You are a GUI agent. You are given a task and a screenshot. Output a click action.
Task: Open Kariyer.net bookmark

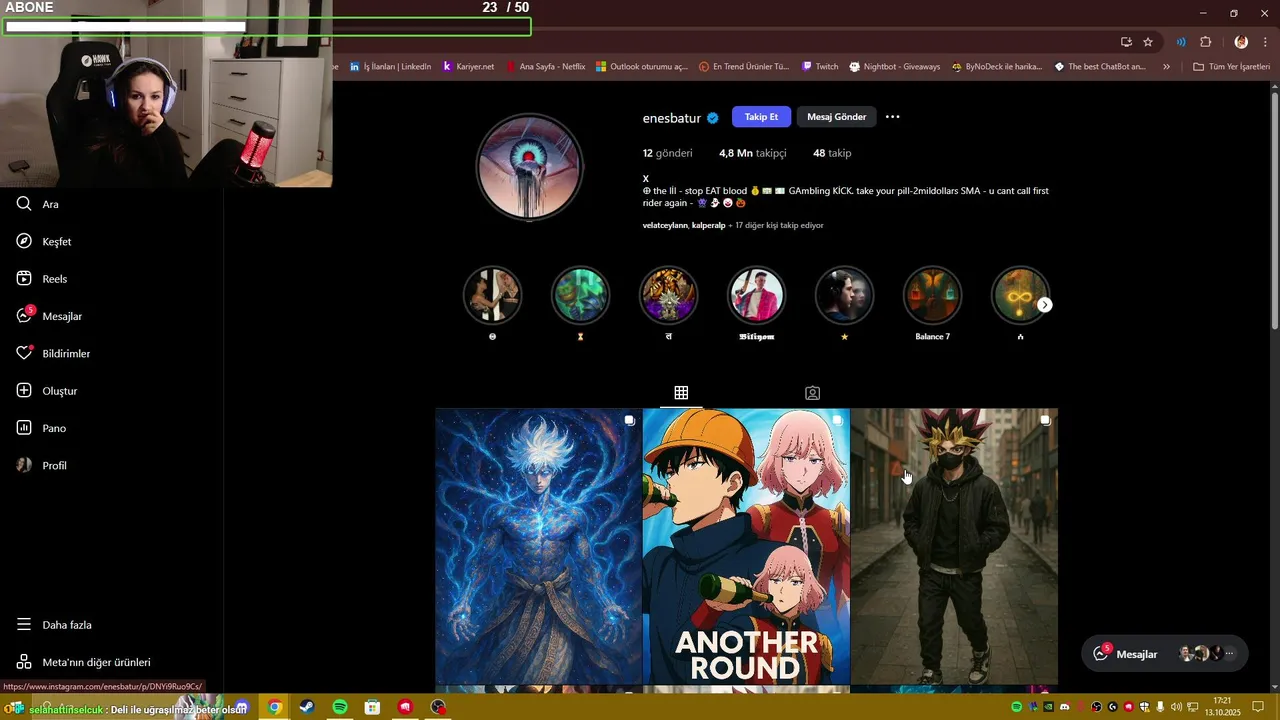tap(468, 67)
